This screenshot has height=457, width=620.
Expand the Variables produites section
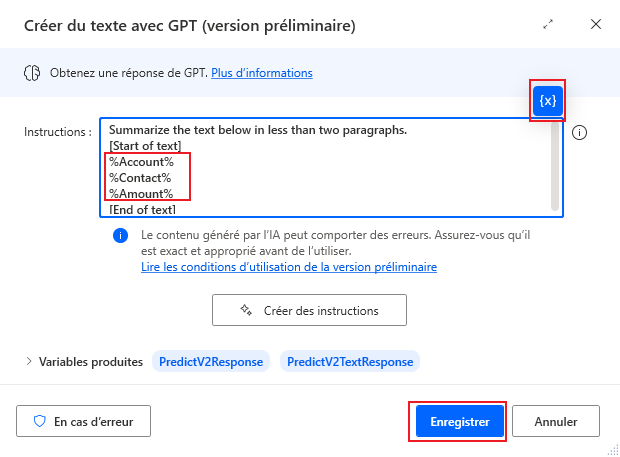28,361
